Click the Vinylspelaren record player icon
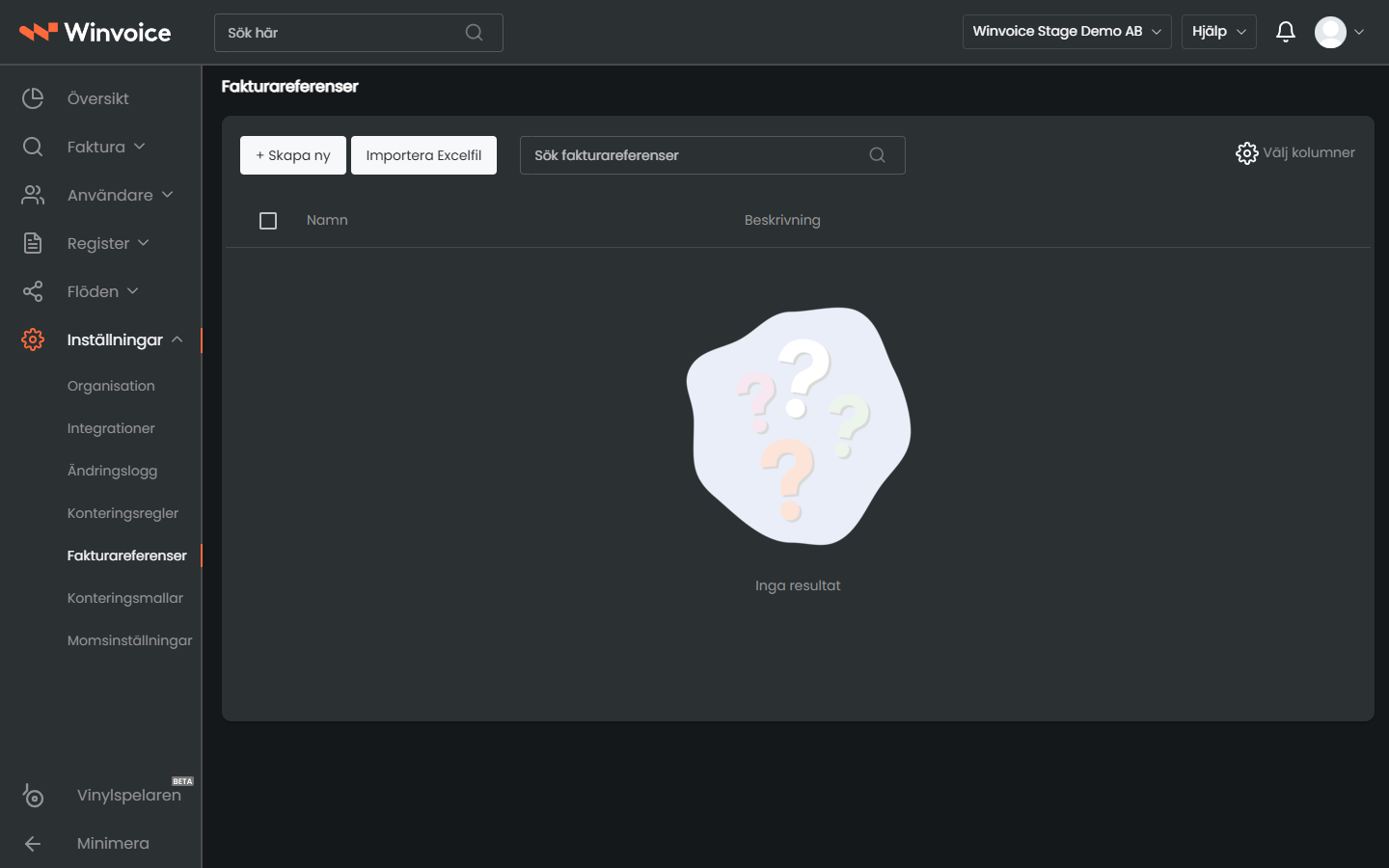Screen dimensions: 1389x868 pos(33,795)
